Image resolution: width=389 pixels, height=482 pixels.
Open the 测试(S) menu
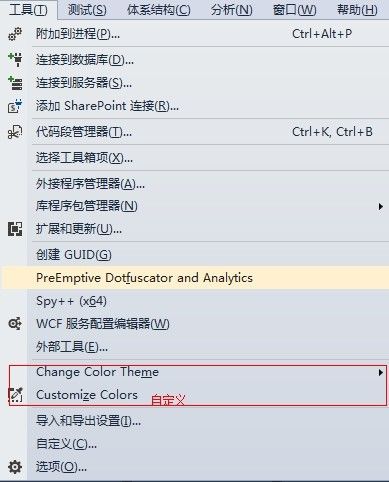(x=87, y=10)
